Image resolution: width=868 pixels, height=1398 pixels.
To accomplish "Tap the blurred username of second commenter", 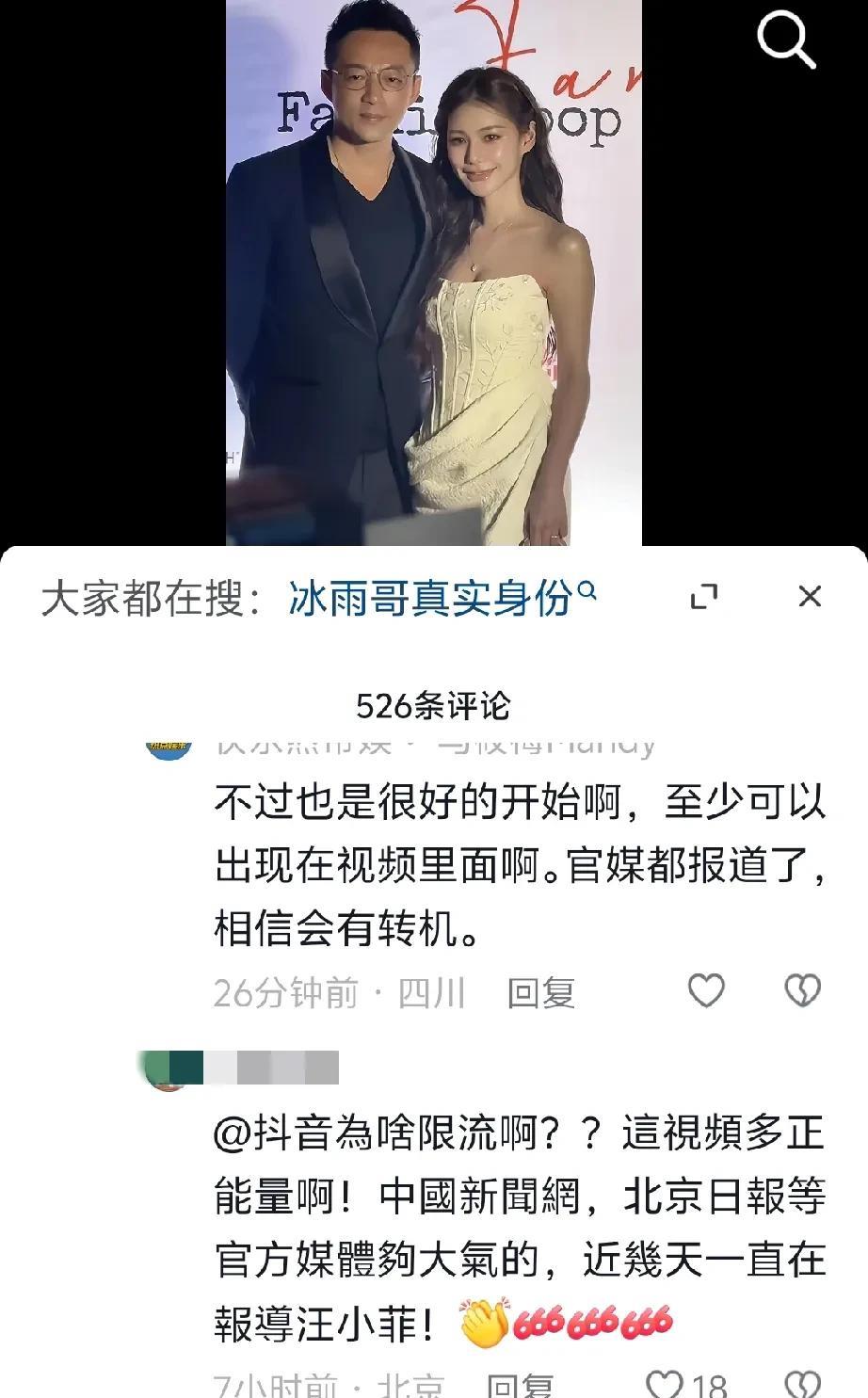I will (x=270, y=1069).
